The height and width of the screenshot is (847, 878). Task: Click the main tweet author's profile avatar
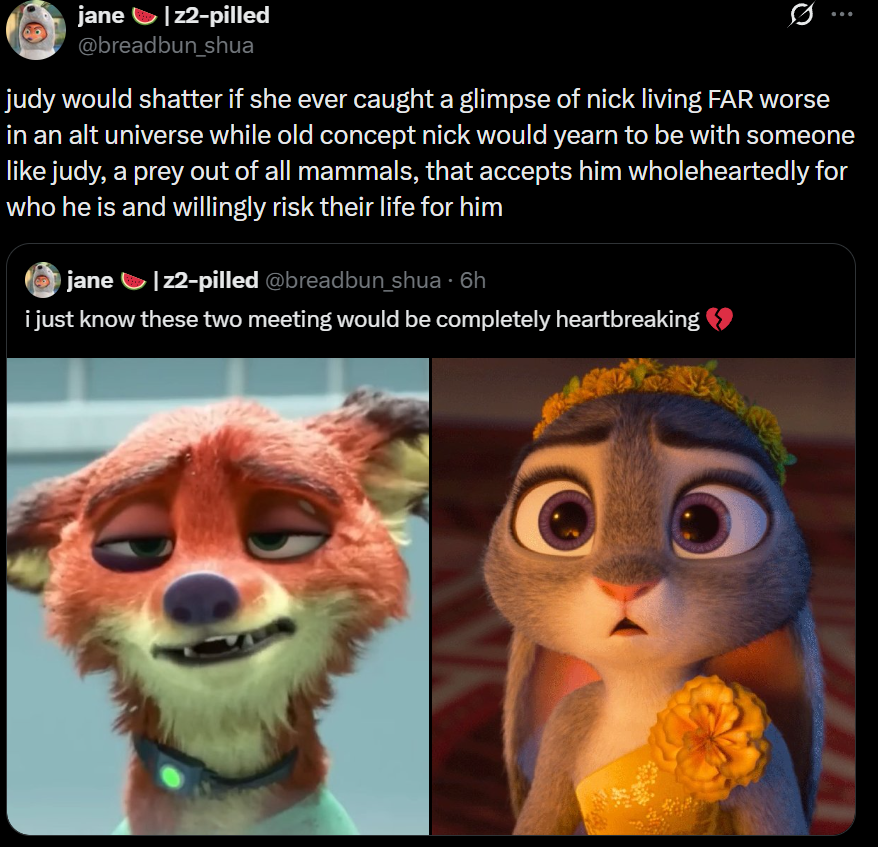[35, 30]
